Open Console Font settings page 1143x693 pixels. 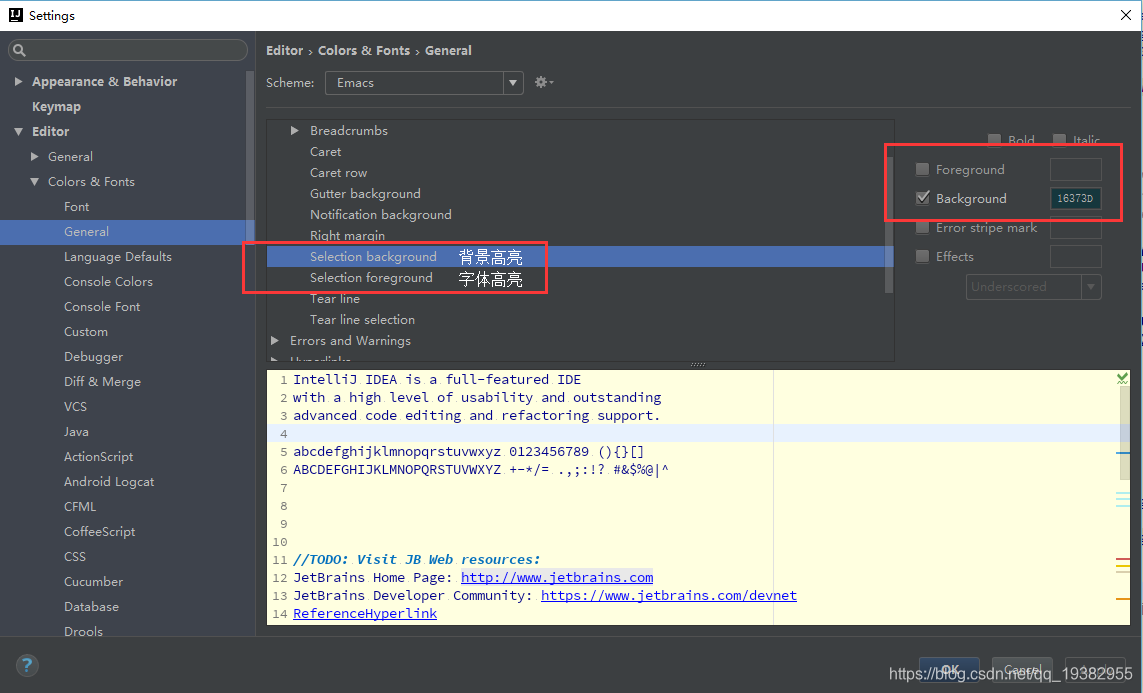pyautogui.click(x=101, y=306)
